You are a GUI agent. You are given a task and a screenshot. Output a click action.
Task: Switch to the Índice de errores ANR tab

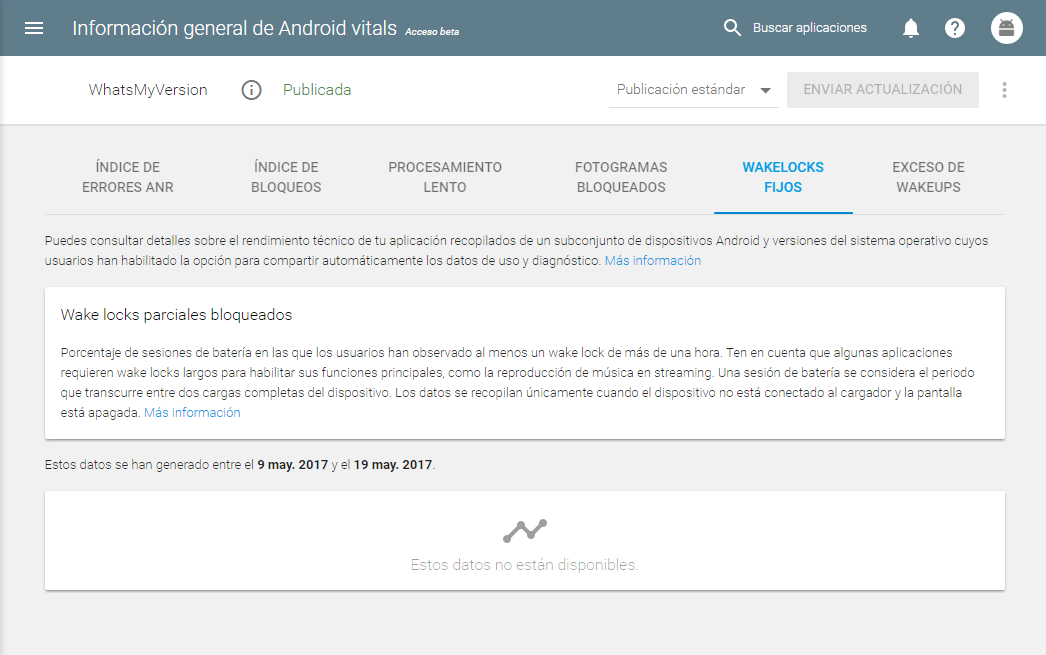click(127, 177)
